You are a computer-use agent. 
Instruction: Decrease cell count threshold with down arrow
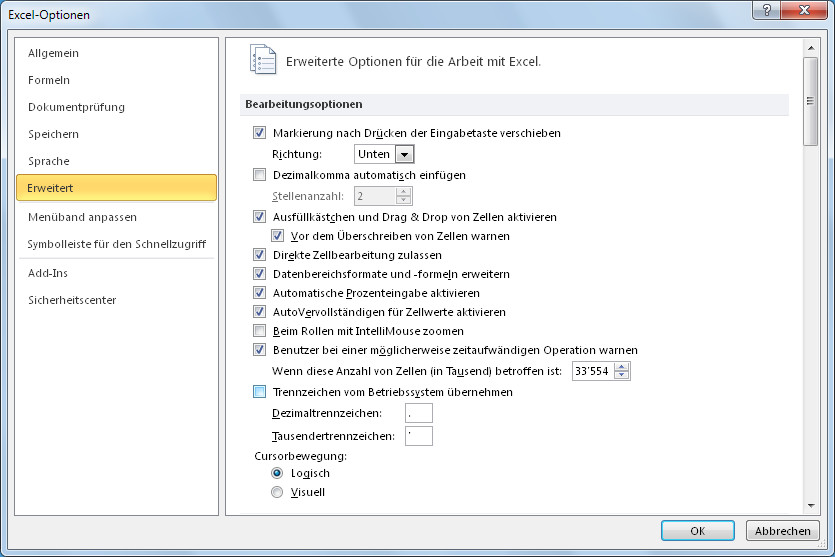coord(621,375)
